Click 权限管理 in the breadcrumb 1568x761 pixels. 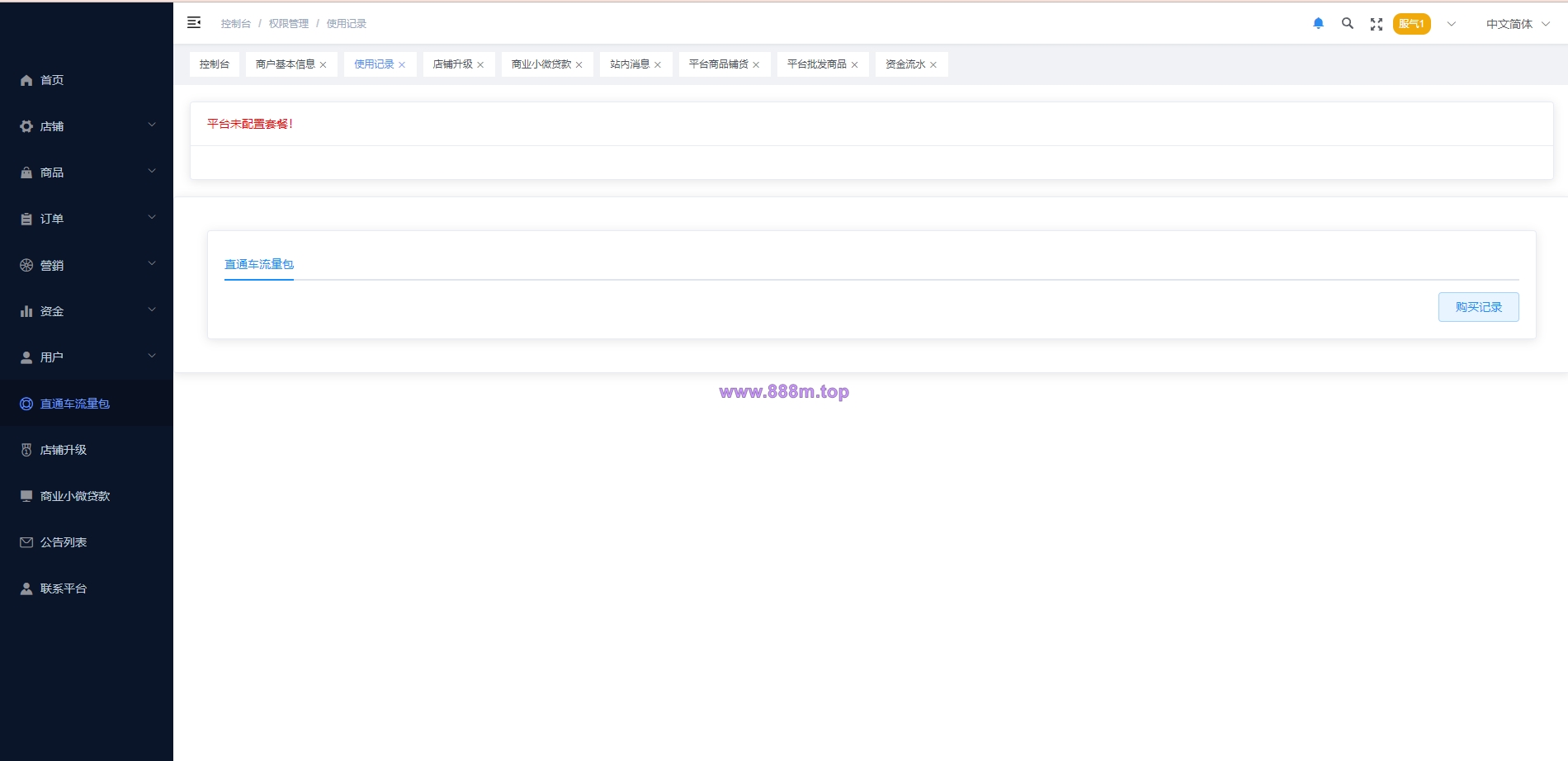coord(289,24)
